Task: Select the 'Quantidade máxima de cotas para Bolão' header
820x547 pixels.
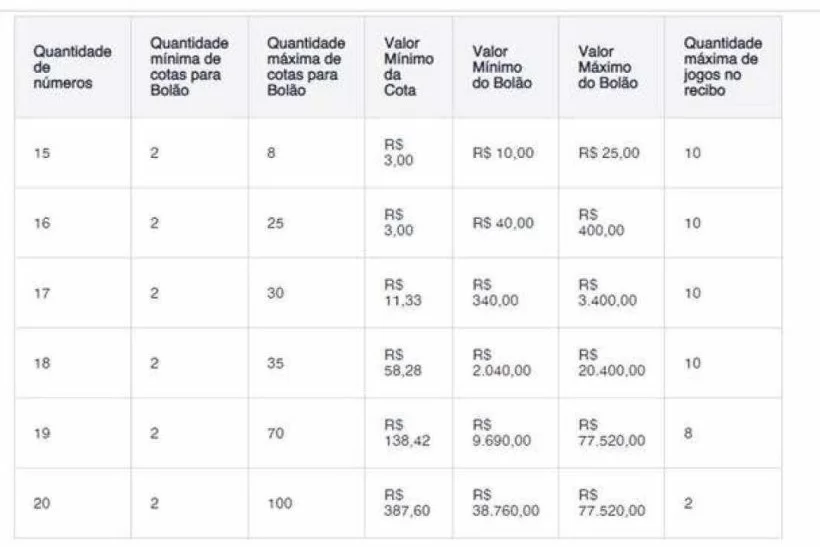Action: 306,67
